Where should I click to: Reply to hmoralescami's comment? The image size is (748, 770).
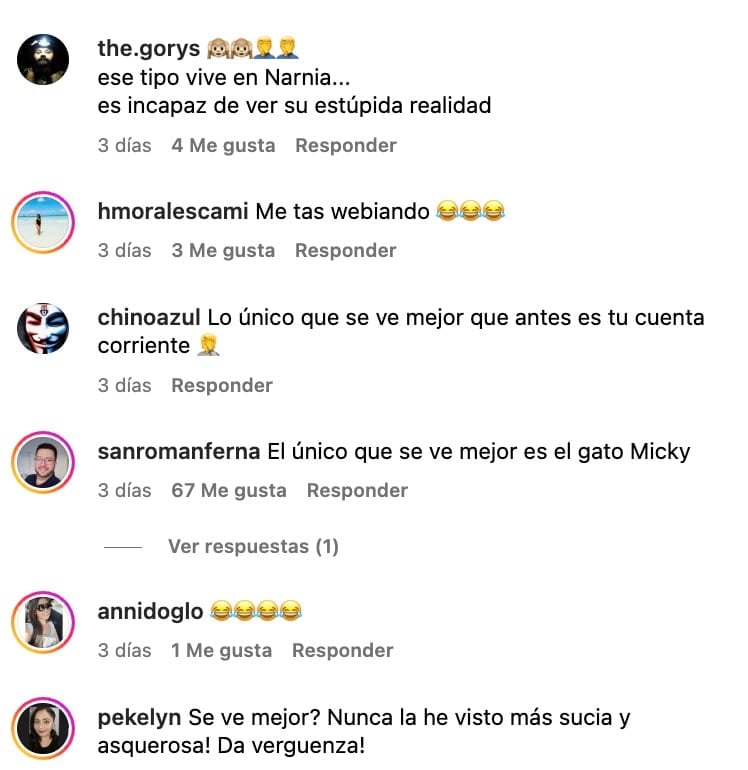(345, 250)
